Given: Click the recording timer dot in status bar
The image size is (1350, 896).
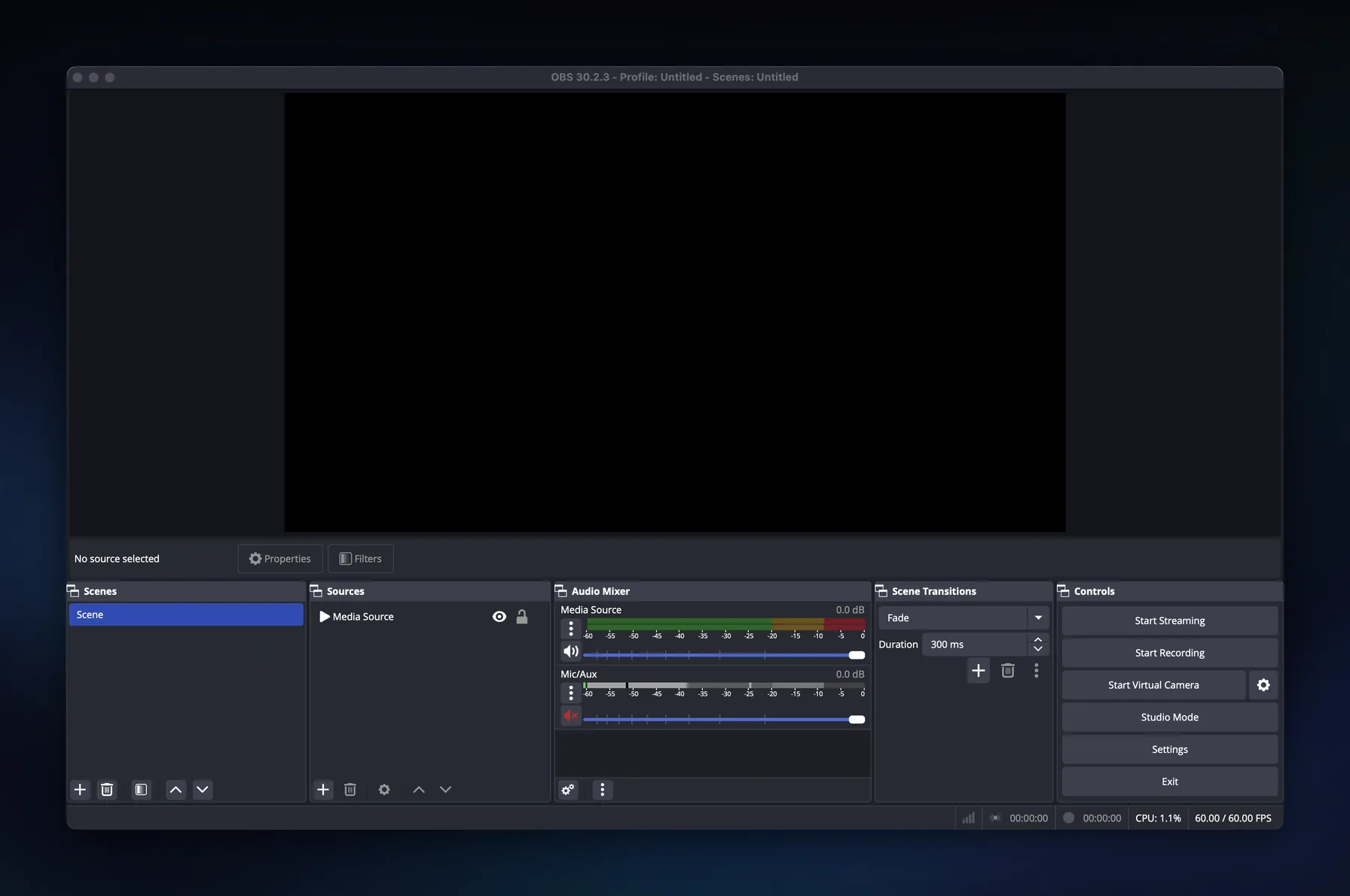Looking at the screenshot, I should coord(1068,818).
